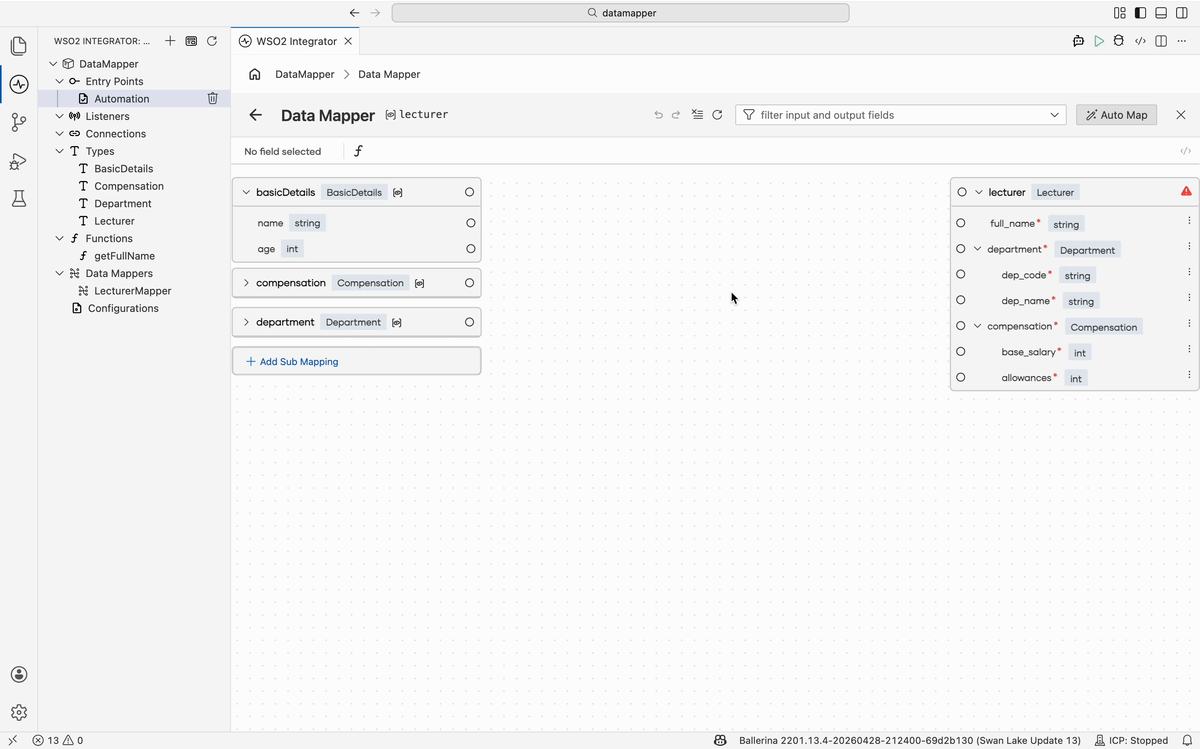Expand the department input node
Screen dimensions: 1200x749
[x=246, y=322]
